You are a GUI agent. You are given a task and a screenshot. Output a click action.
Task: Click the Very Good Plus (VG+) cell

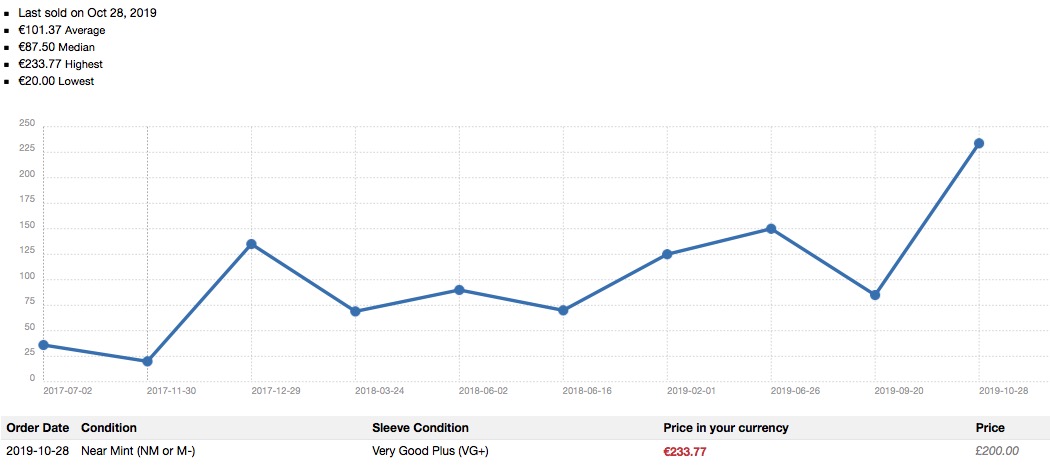(x=430, y=452)
